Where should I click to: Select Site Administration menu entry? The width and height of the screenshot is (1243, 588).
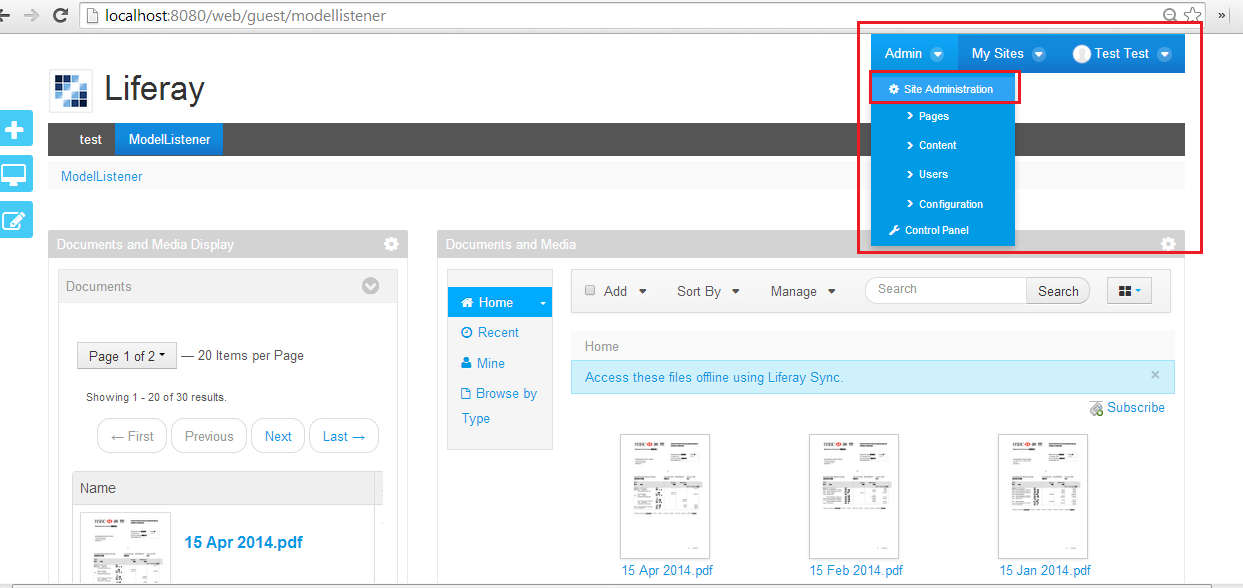[x=943, y=89]
